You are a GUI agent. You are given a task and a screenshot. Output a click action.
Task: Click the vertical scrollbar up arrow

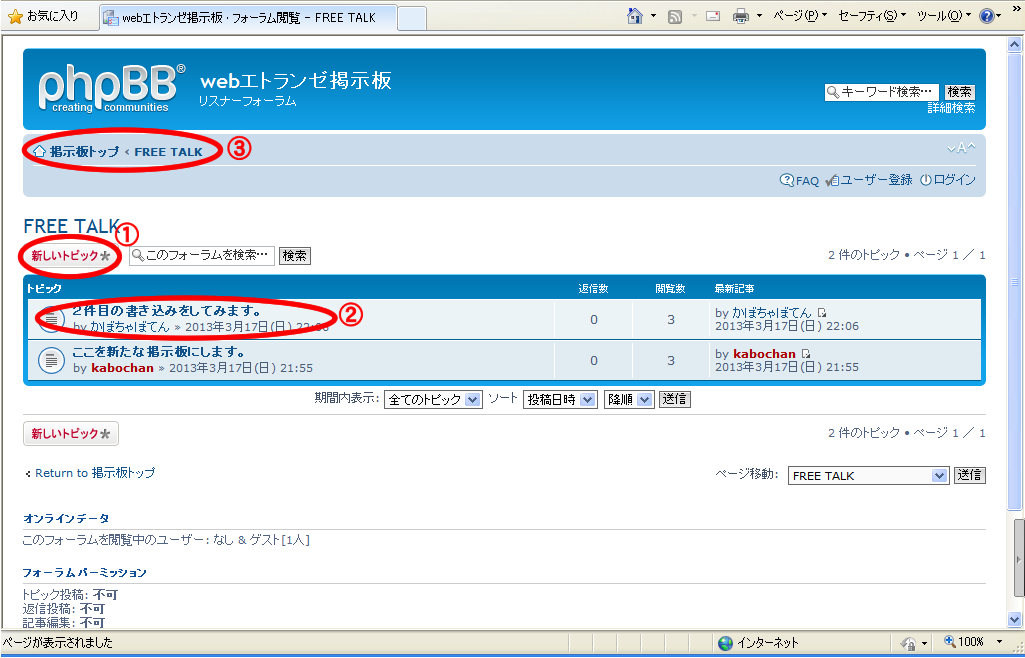[x=1015, y=44]
